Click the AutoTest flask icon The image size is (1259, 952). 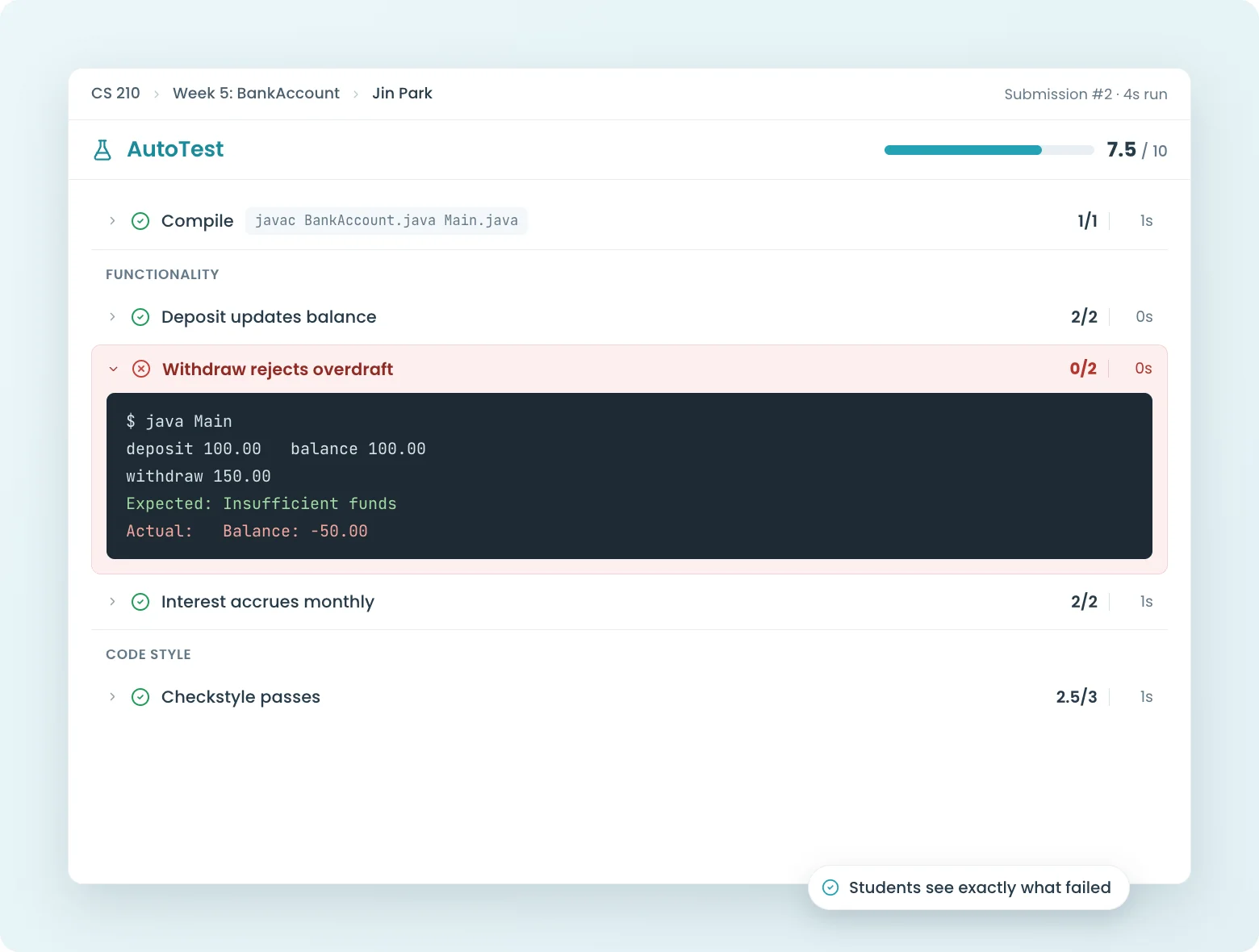pos(102,150)
